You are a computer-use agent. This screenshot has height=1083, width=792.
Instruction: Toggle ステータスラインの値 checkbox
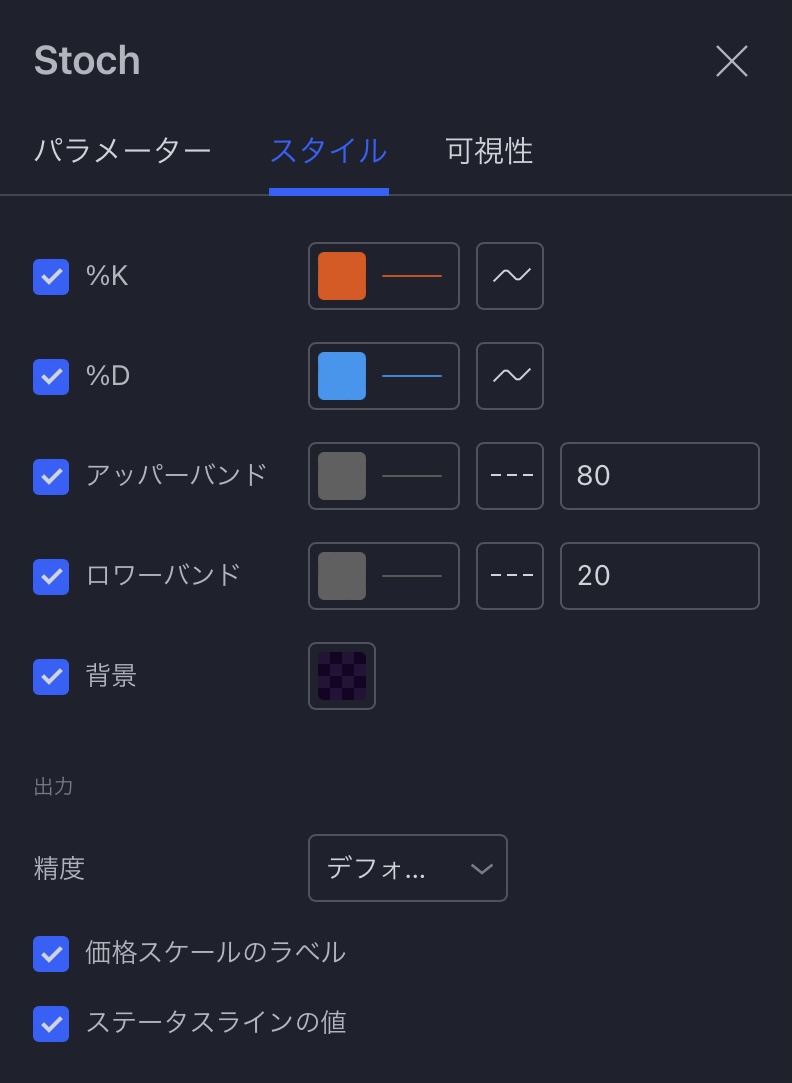click(51, 1024)
